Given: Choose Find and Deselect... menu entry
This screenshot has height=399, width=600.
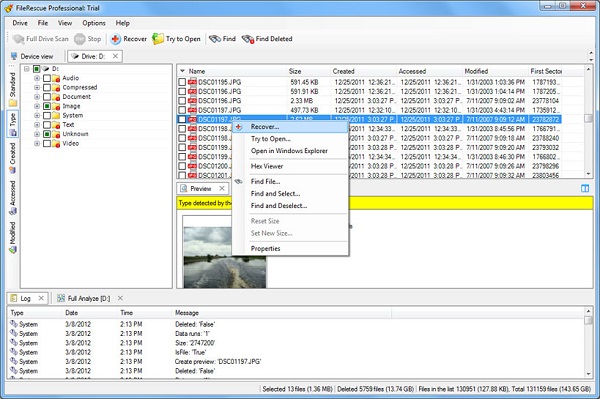Looking at the screenshot, I should pyautogui.click(x=290, y=205).
